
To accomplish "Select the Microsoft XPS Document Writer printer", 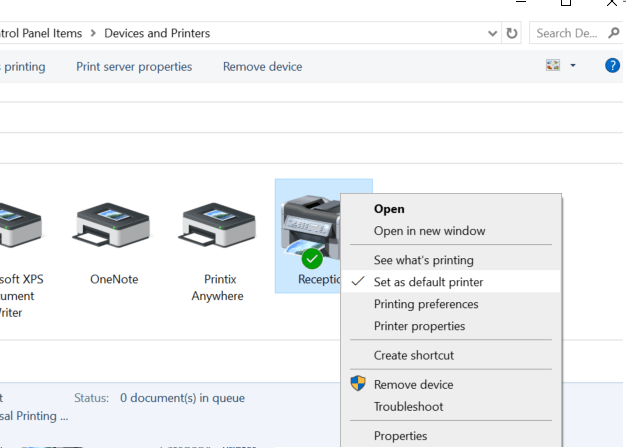I will pos(18,228).
